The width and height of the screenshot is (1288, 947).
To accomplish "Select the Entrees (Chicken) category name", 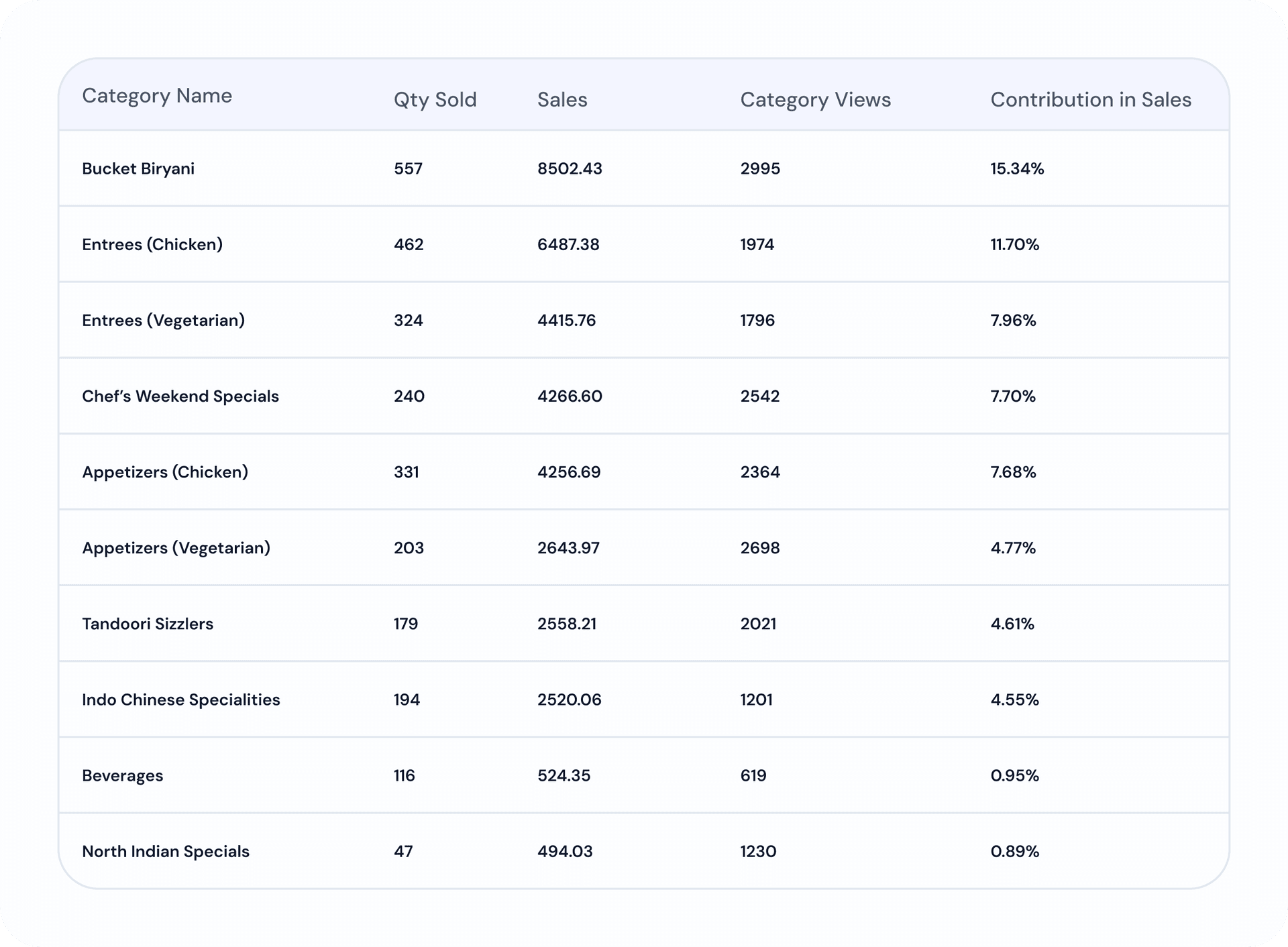I will [152, 245].
